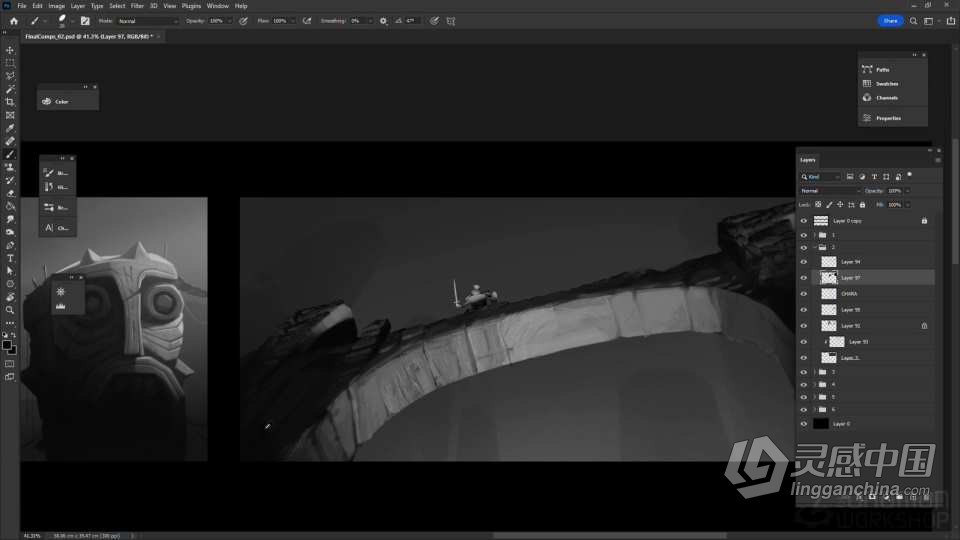Image resolution: width=960 pixels, height=540 pixels.
Task: Toggle Quick Mask mode
Action: 10,364
